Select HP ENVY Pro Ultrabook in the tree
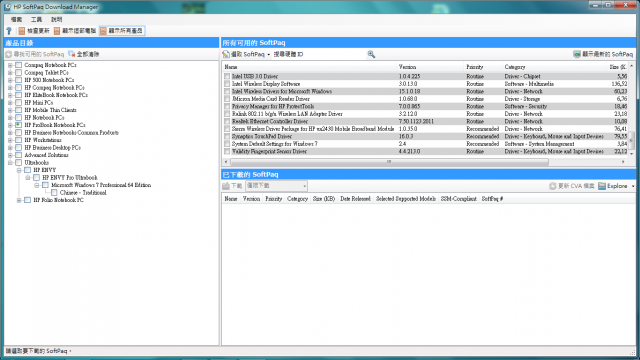Viewport: 640px width, 360px height. [x=70, y=178]
